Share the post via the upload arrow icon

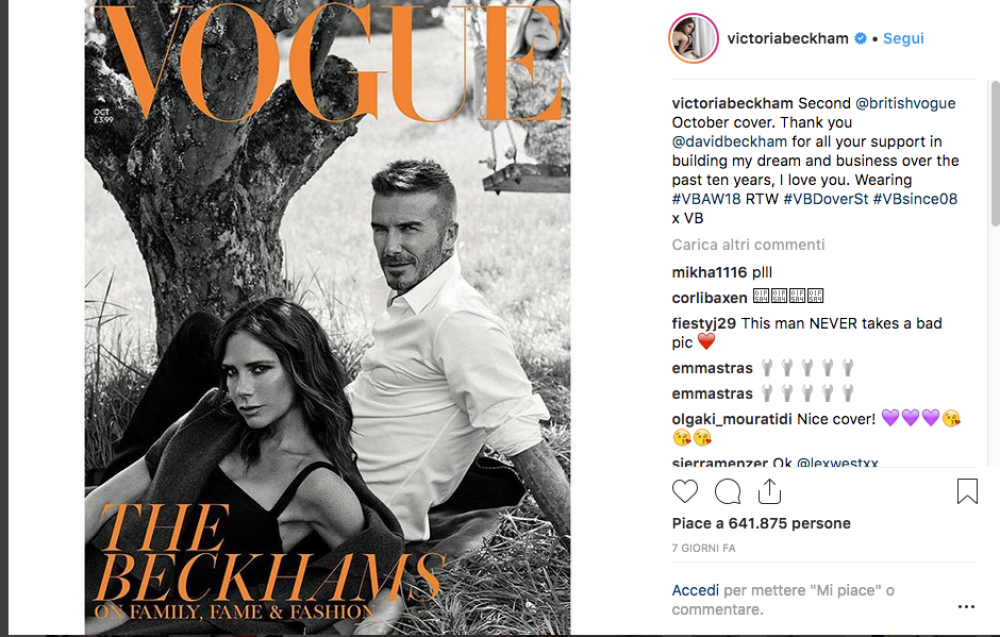coord(770,491)
